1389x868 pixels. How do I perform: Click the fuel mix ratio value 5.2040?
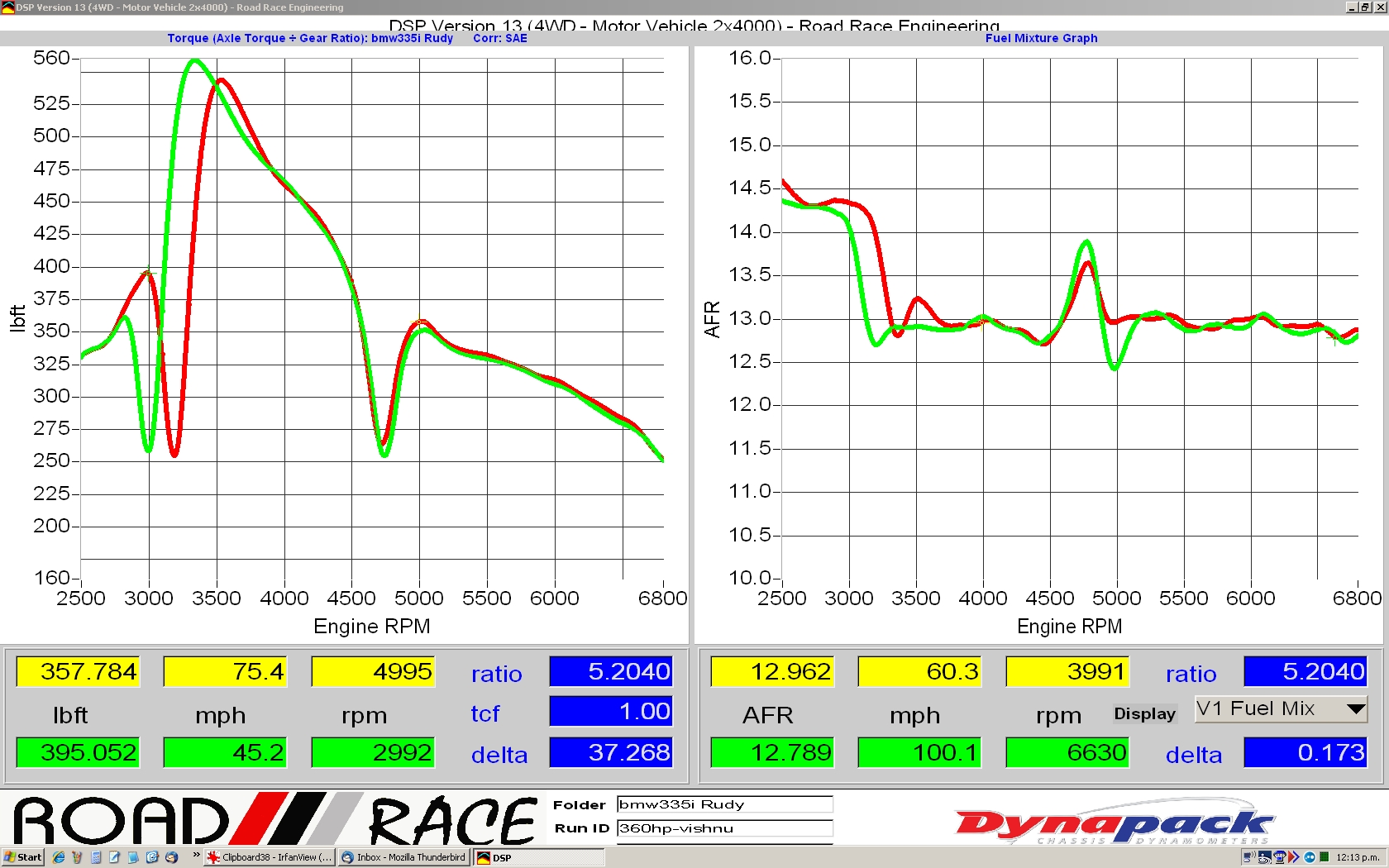(1305, 671)
